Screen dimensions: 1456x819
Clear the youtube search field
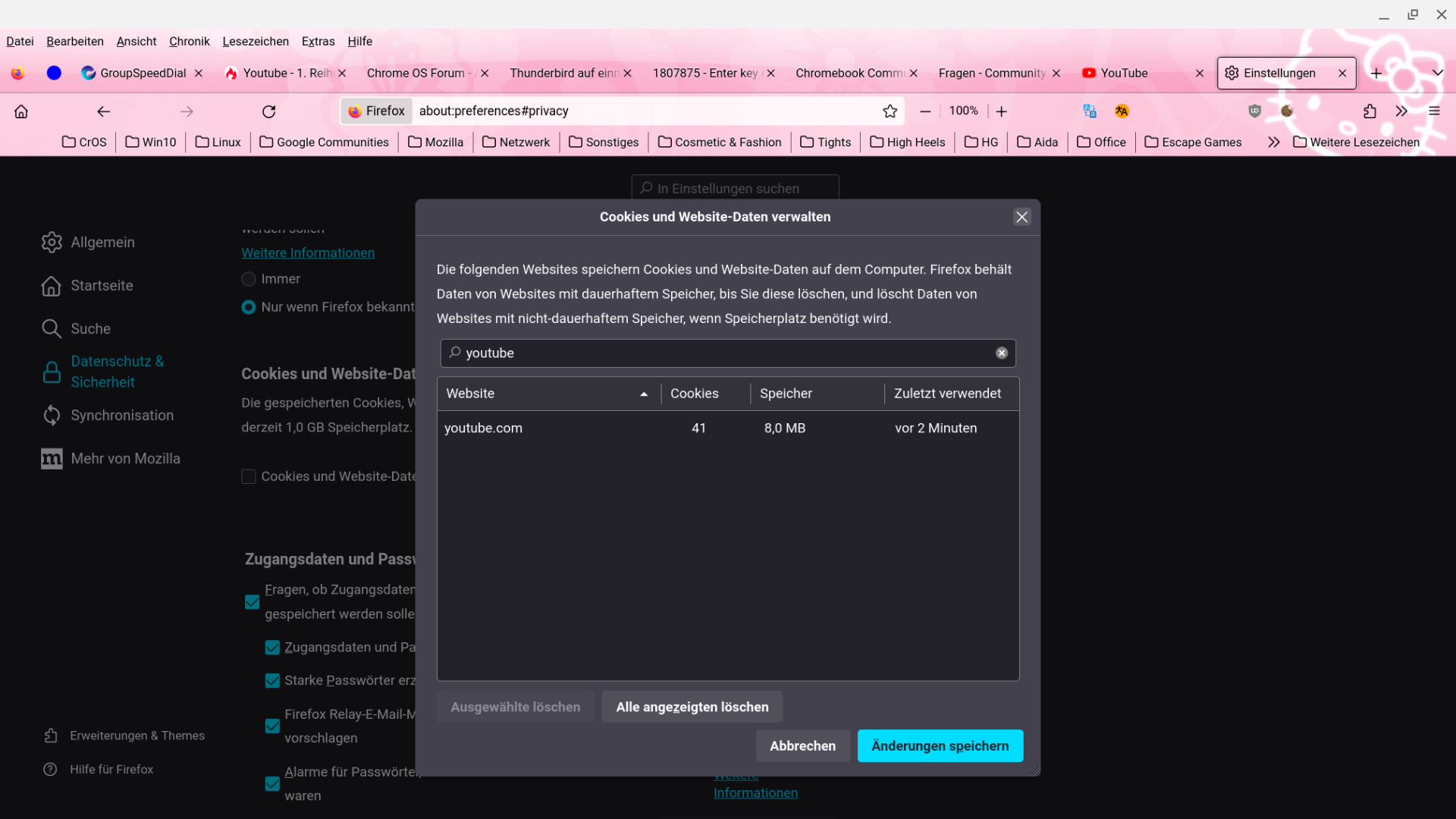1001,353
